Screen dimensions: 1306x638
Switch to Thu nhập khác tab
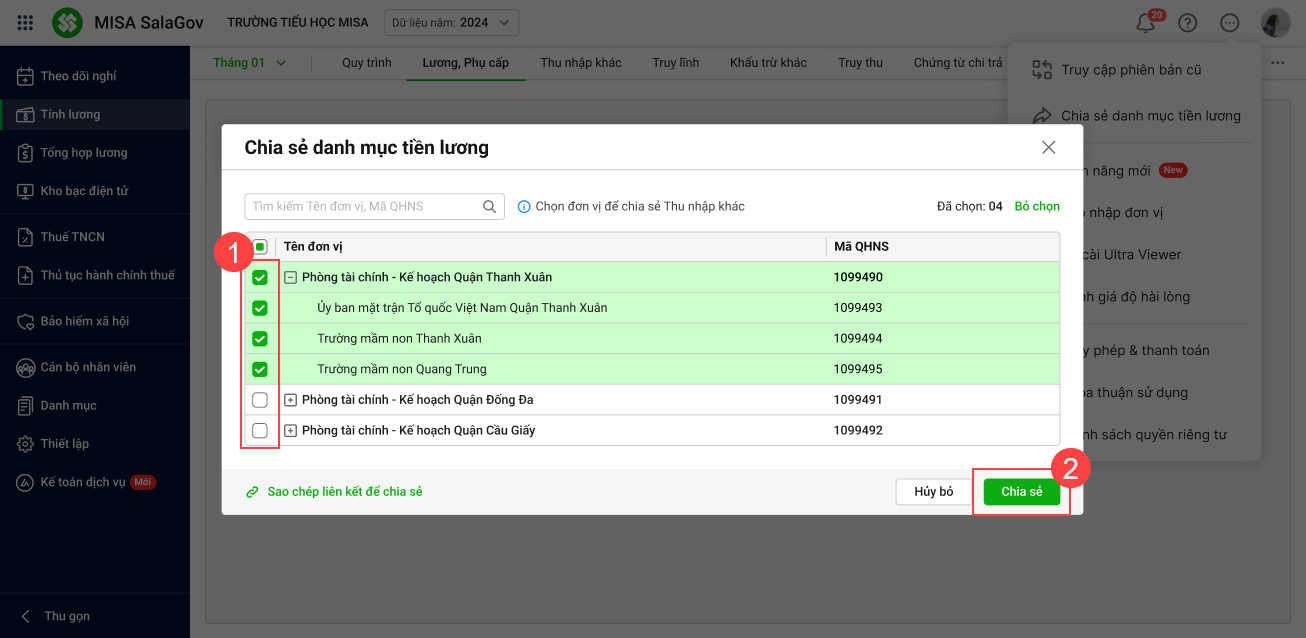coord(581,63)
